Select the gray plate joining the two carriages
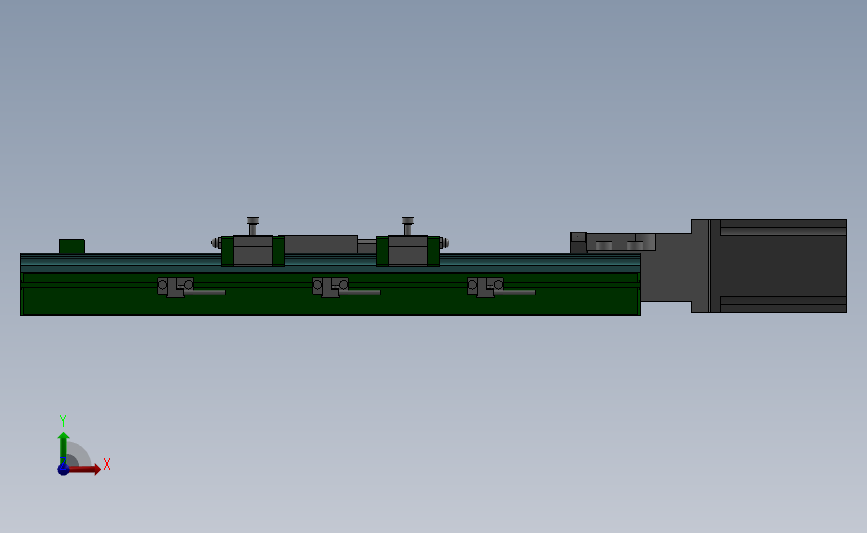The height and width of the screenshot is (533, 867). pos(321,244)
